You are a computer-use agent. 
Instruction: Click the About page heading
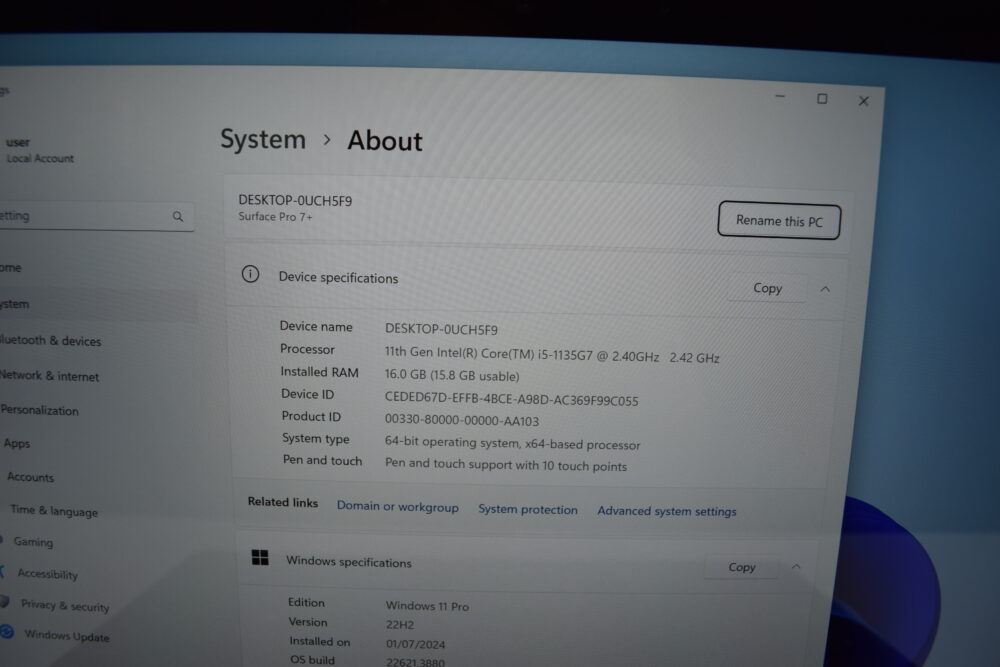pyautogui.click(x=385, y=141)
